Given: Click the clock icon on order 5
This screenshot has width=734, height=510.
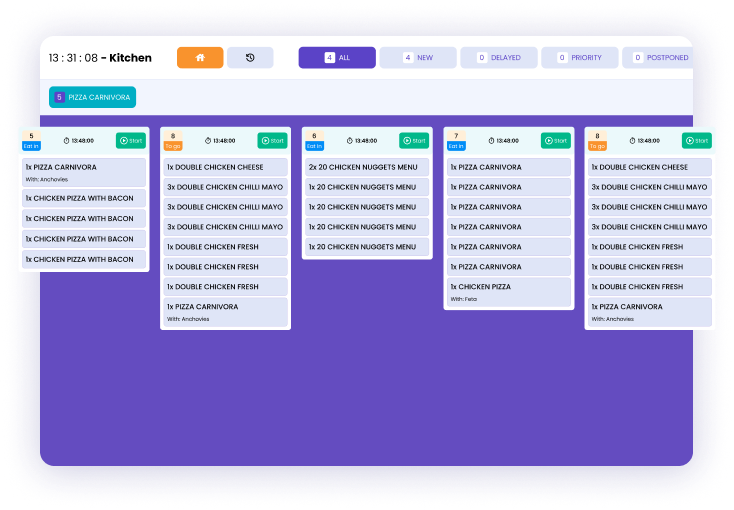Looking at the screenshot, I should coord(68,141).
